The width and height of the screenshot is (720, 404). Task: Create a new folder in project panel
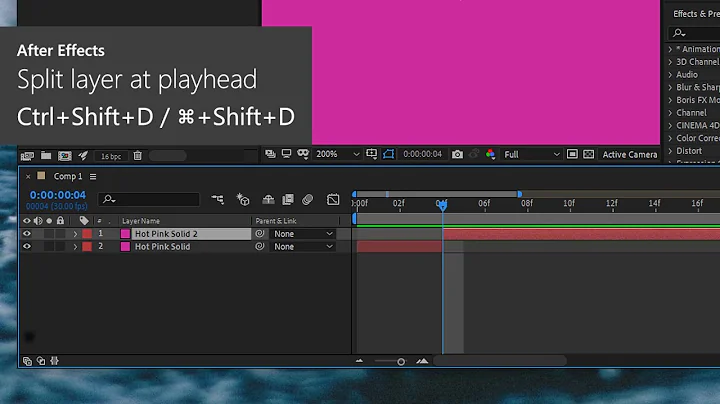click(x=46, y=156)
